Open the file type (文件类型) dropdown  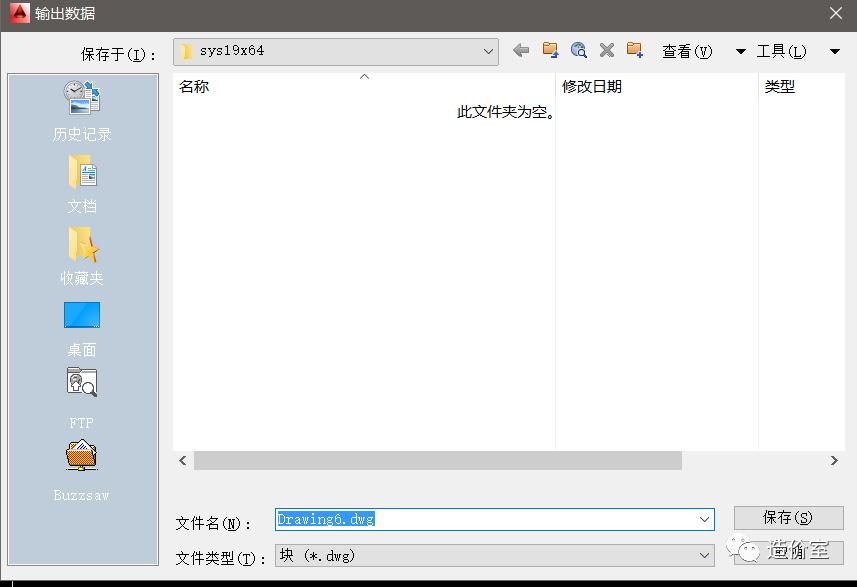(703, 557)
